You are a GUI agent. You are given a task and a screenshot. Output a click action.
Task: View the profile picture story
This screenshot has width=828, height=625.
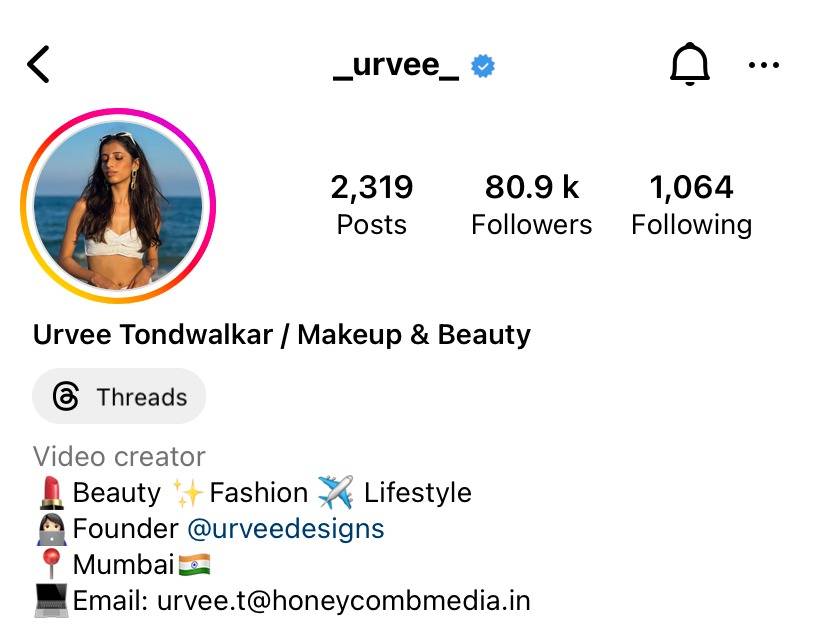pyautogui.click(x=118, y=206)
